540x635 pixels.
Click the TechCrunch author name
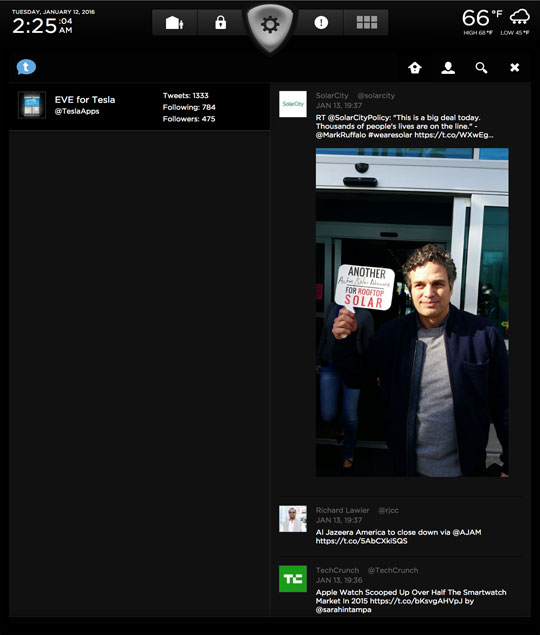click(x=337, y=570)
